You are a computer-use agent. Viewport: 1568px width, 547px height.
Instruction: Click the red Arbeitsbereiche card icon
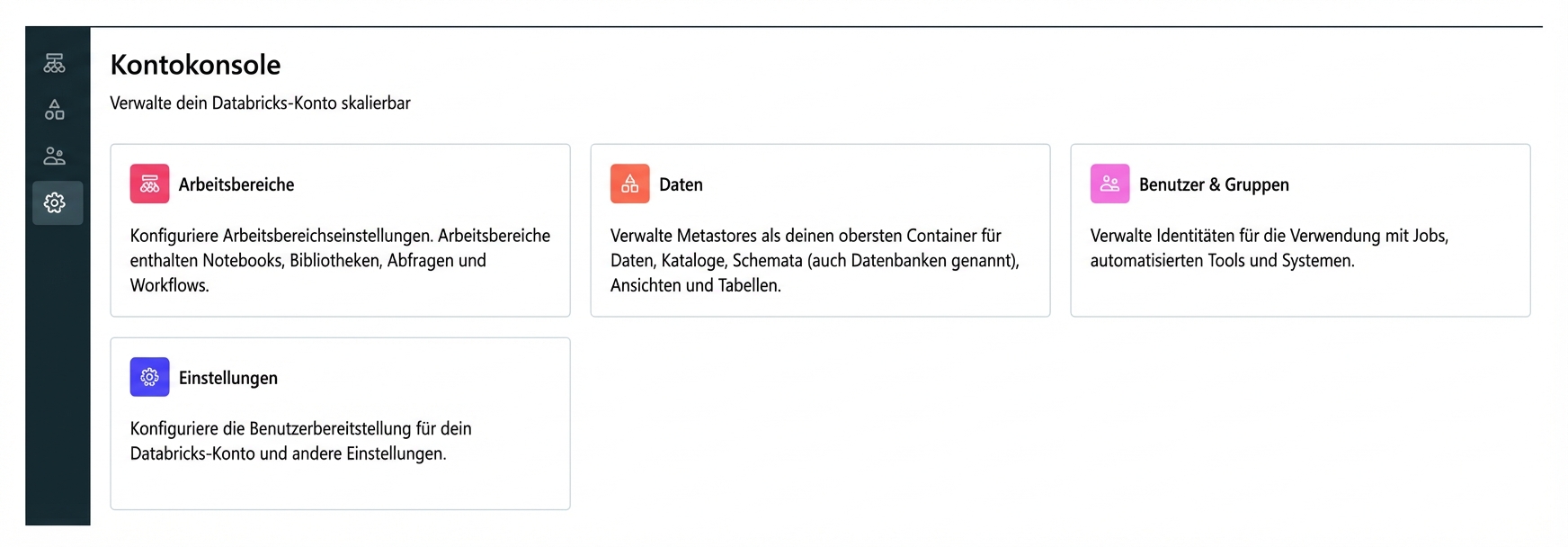(150, 184)
